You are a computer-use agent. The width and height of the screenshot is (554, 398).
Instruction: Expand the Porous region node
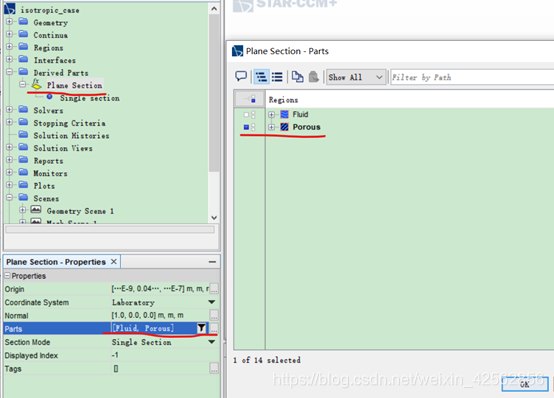coord(271,127)
